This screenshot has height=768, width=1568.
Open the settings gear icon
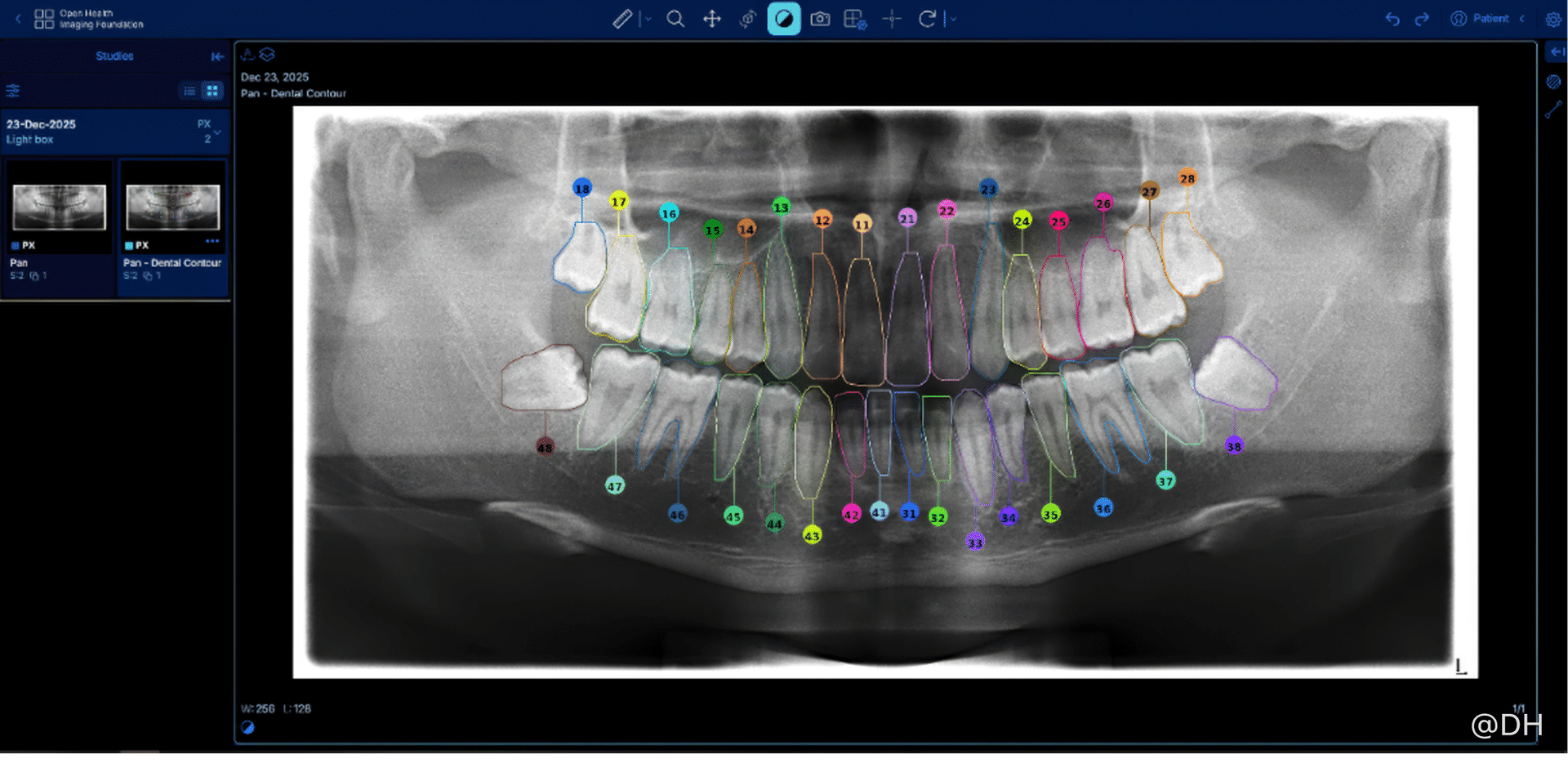point(1553,19)
